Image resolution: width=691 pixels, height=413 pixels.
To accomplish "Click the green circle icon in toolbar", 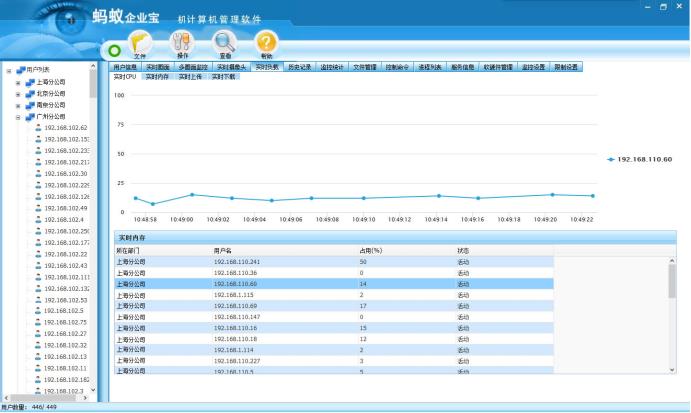I will click(115, 49).
